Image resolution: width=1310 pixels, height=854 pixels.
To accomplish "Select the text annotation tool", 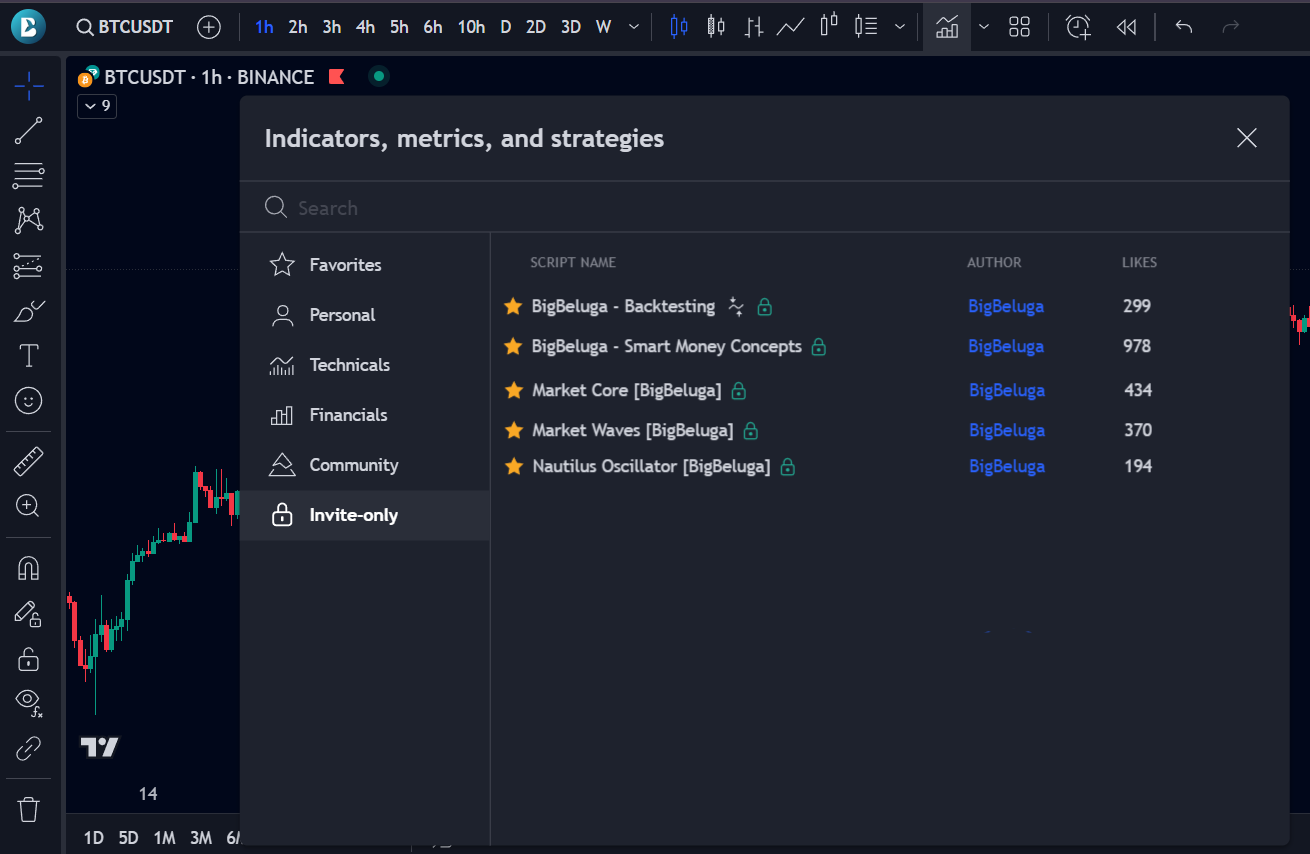I will [29, 356].
